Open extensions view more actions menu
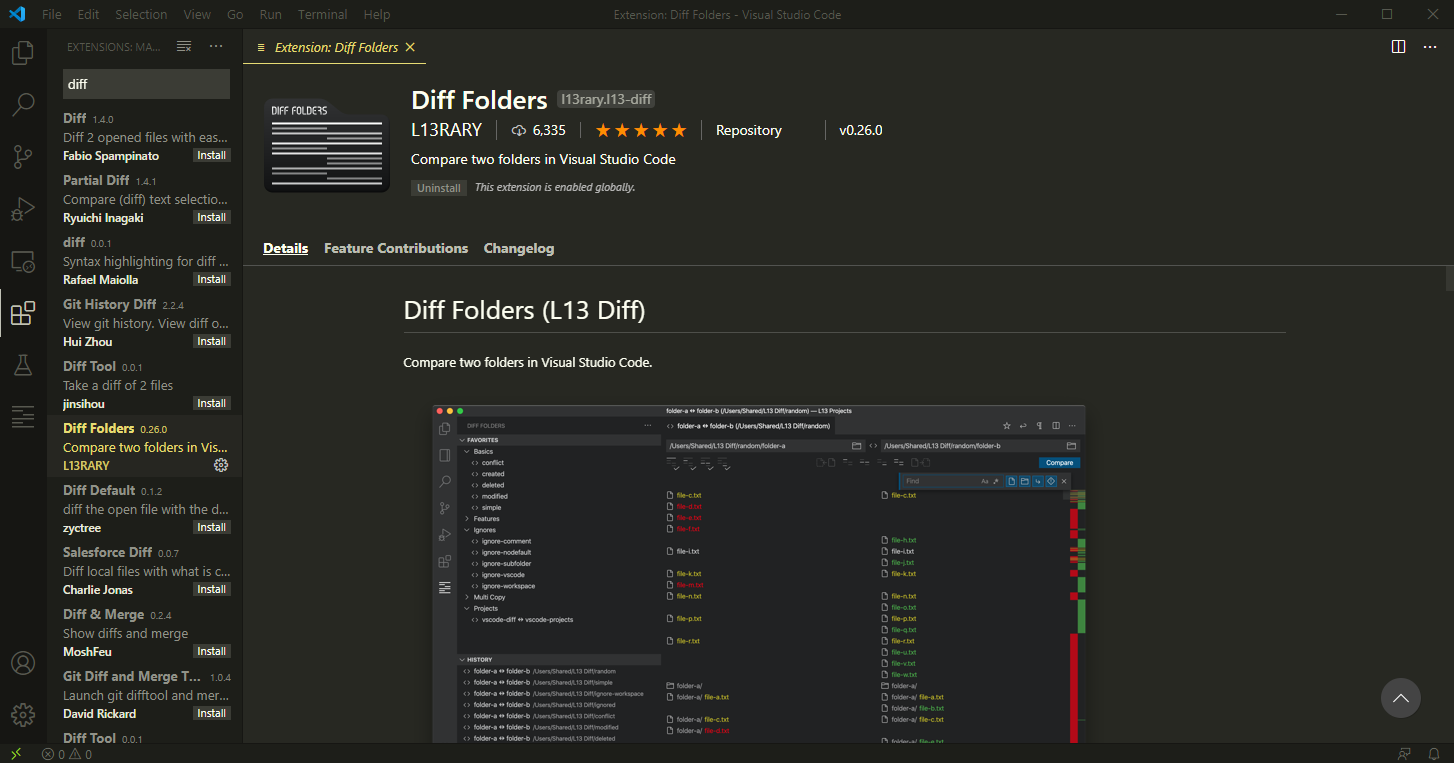Image resolution: width=1454 pixels, height=763 pixels. tap(216, 46)
